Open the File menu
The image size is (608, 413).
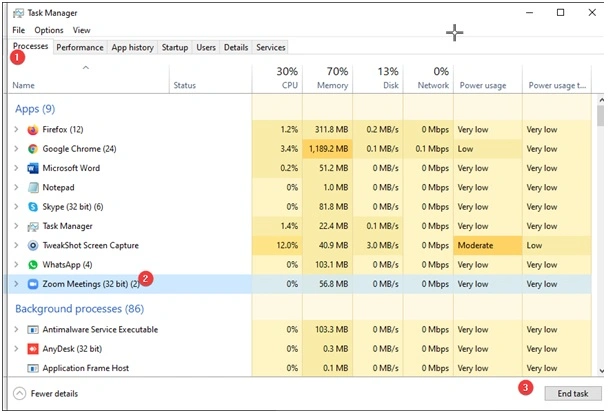[19, 30]
